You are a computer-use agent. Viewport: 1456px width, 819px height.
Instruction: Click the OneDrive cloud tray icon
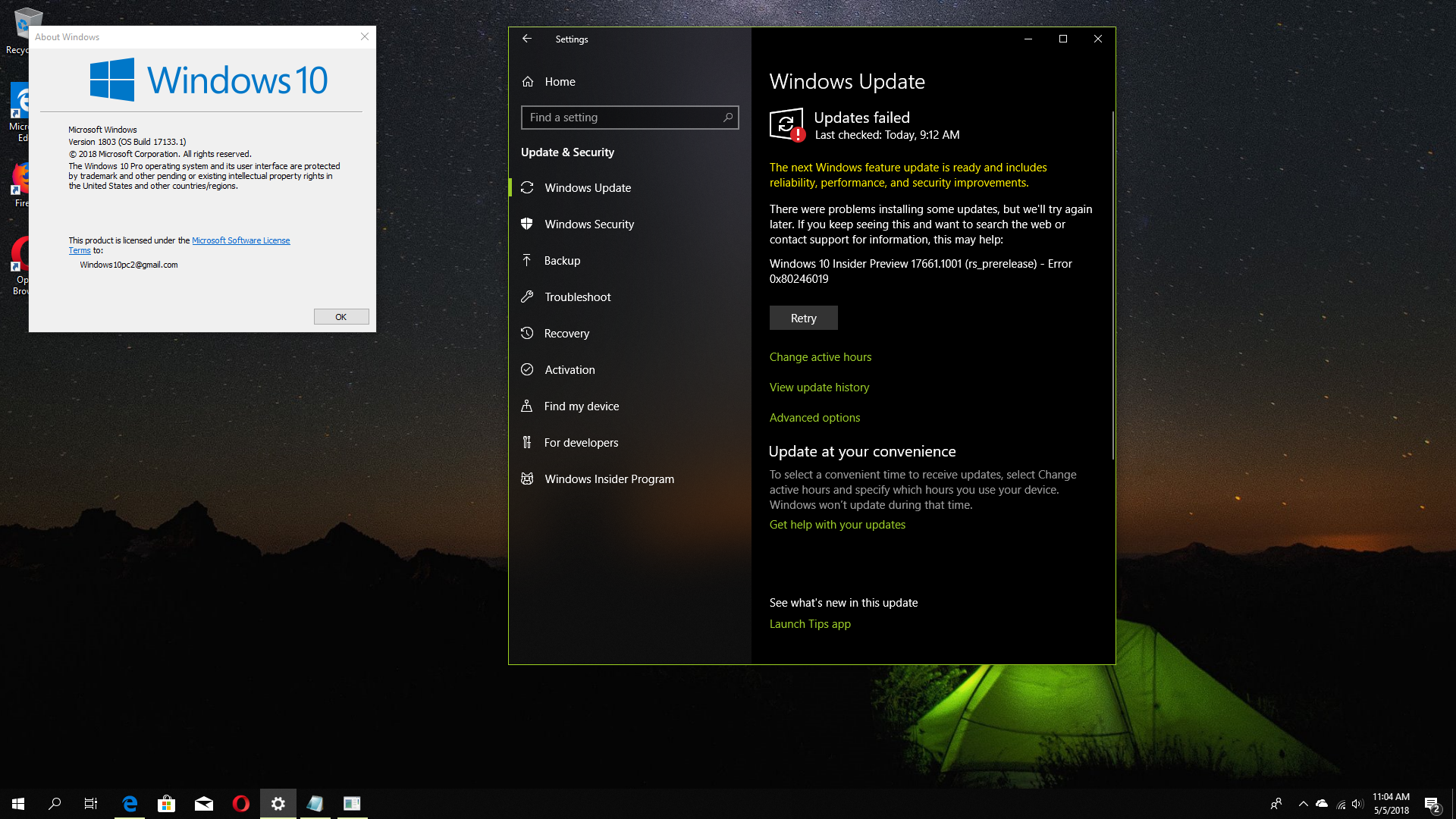1322,804
